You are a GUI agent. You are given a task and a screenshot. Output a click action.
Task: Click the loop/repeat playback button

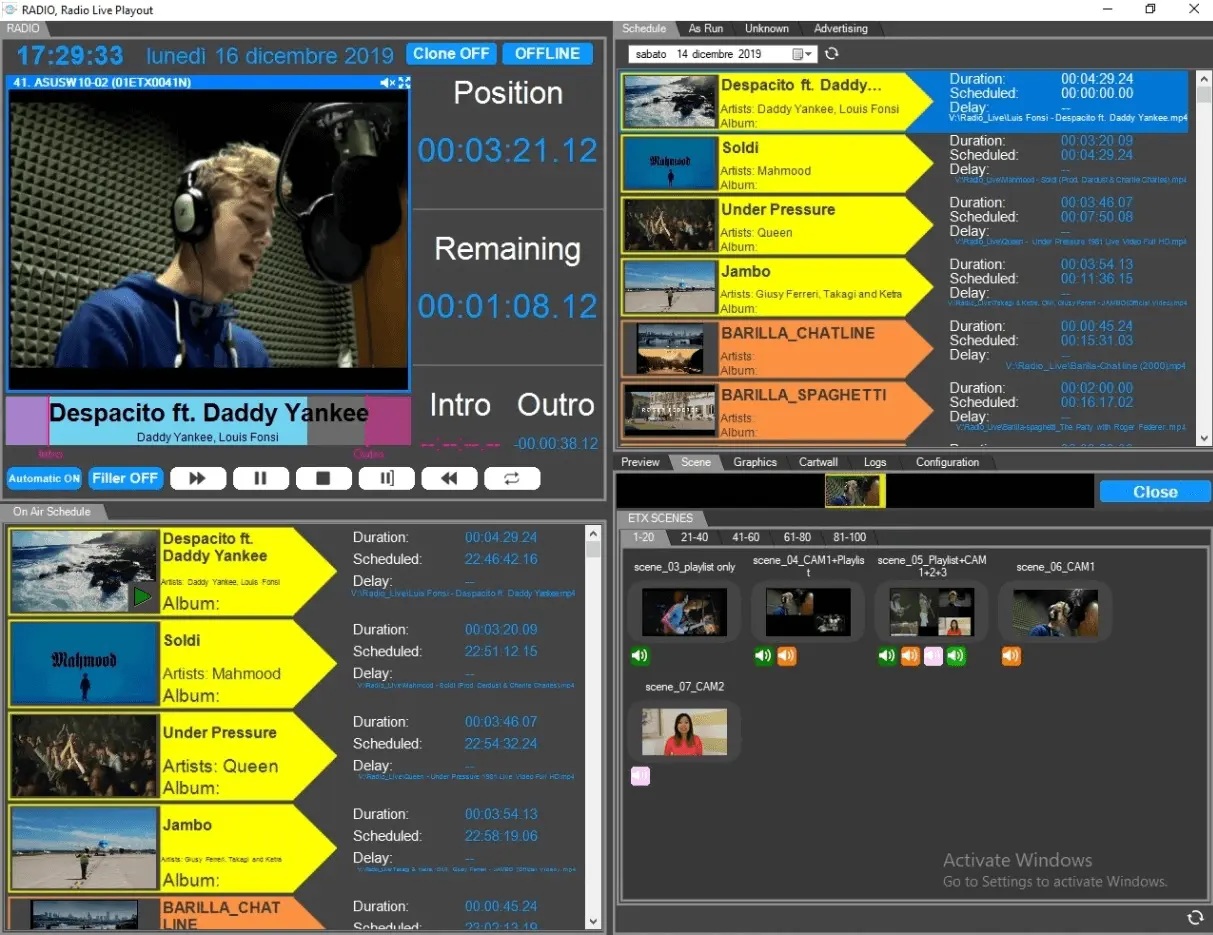(x=512, y=479)
